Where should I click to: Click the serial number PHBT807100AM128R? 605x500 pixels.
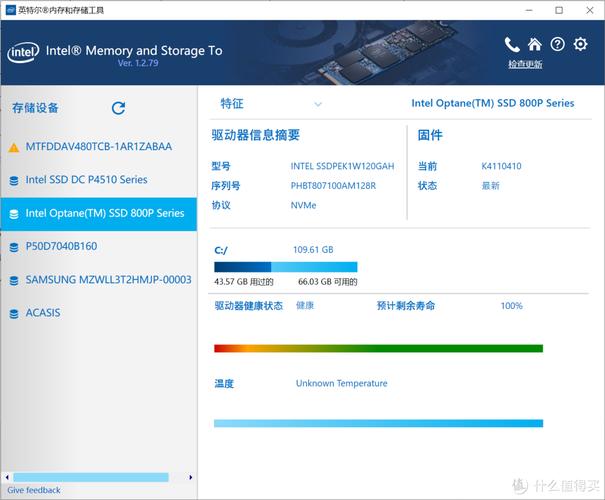pyautogui.click(x=333, y=186)
